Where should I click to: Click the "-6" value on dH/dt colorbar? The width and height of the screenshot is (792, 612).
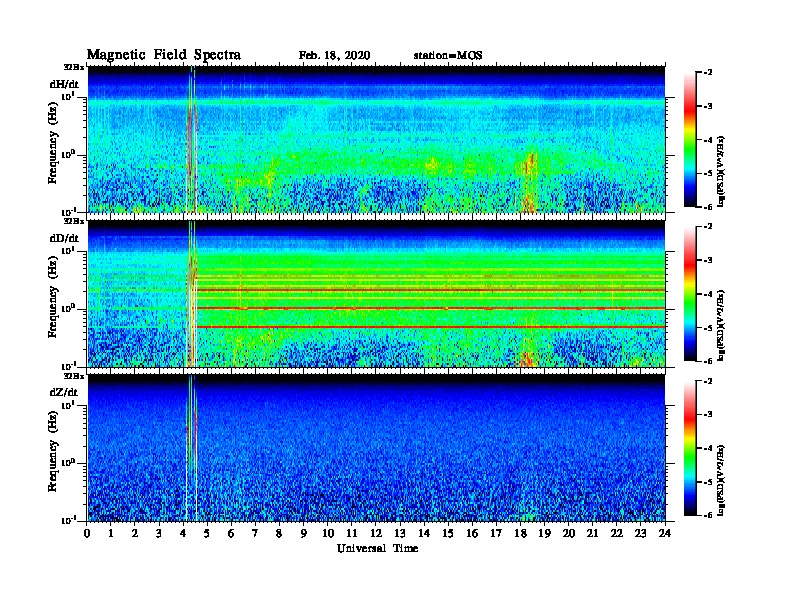(708, 207)
